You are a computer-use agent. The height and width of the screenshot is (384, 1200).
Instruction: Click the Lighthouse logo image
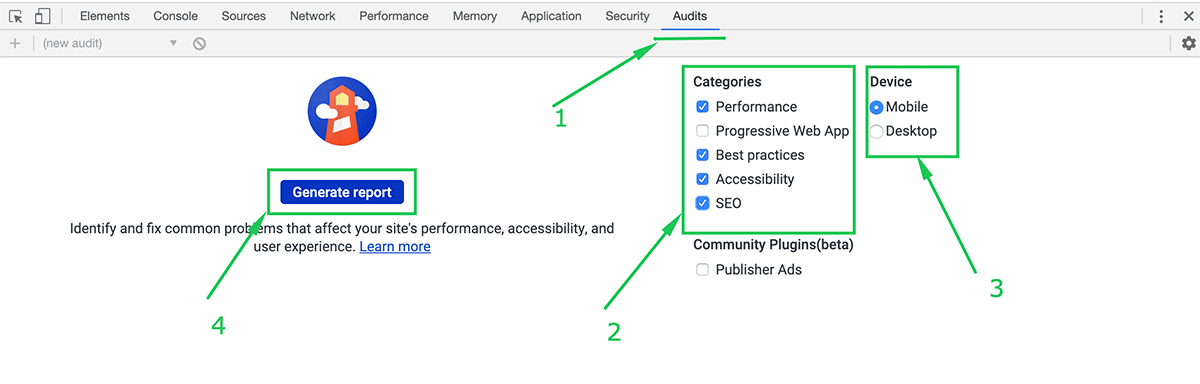(342, 112)
